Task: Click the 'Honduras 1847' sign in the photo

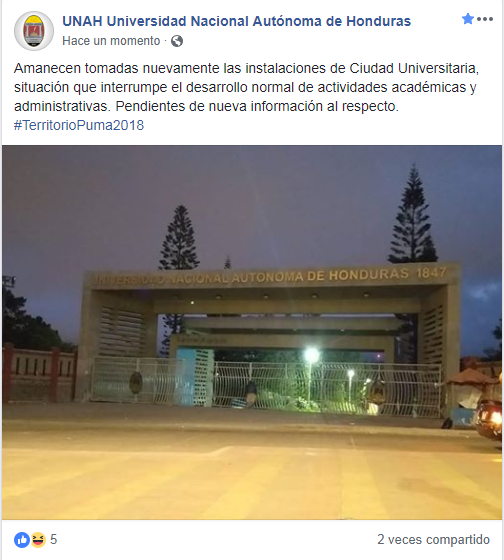Action: pos(387,274)
